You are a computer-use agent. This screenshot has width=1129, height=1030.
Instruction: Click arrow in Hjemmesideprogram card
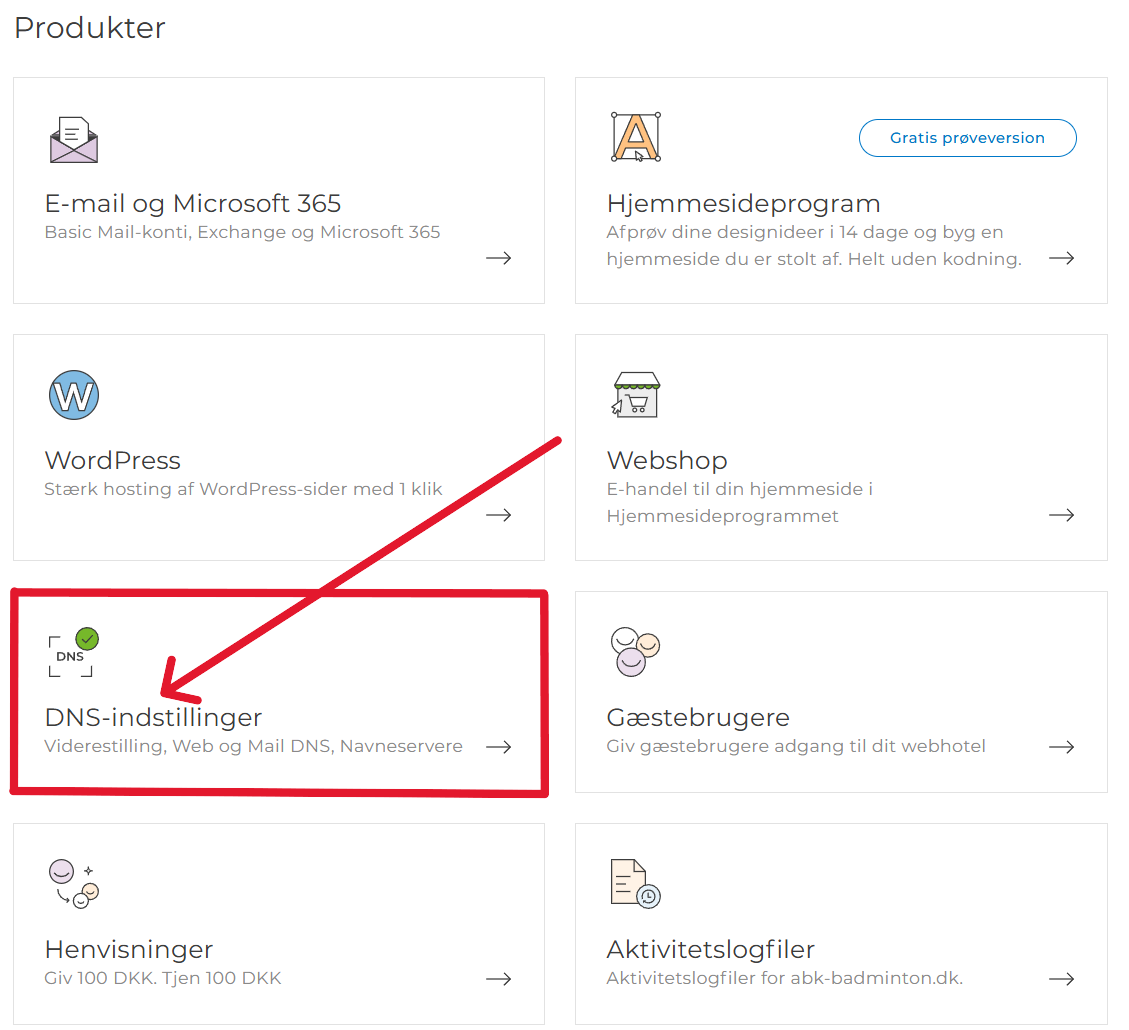(x=1061, y=258)
